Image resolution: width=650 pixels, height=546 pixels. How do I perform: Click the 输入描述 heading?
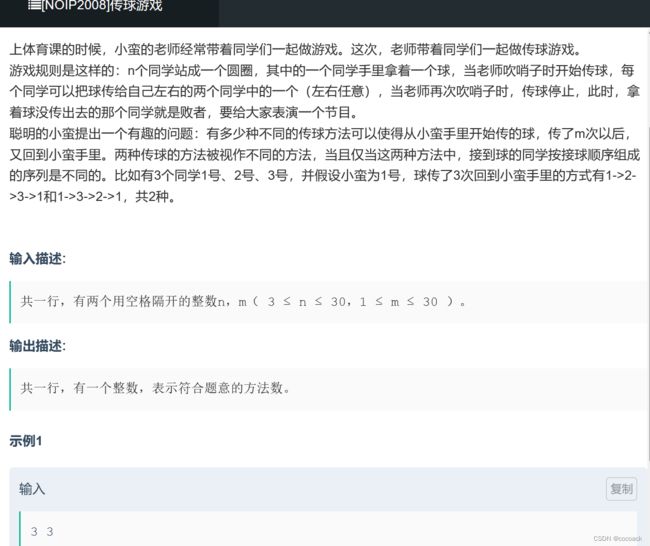click(37, 259)
